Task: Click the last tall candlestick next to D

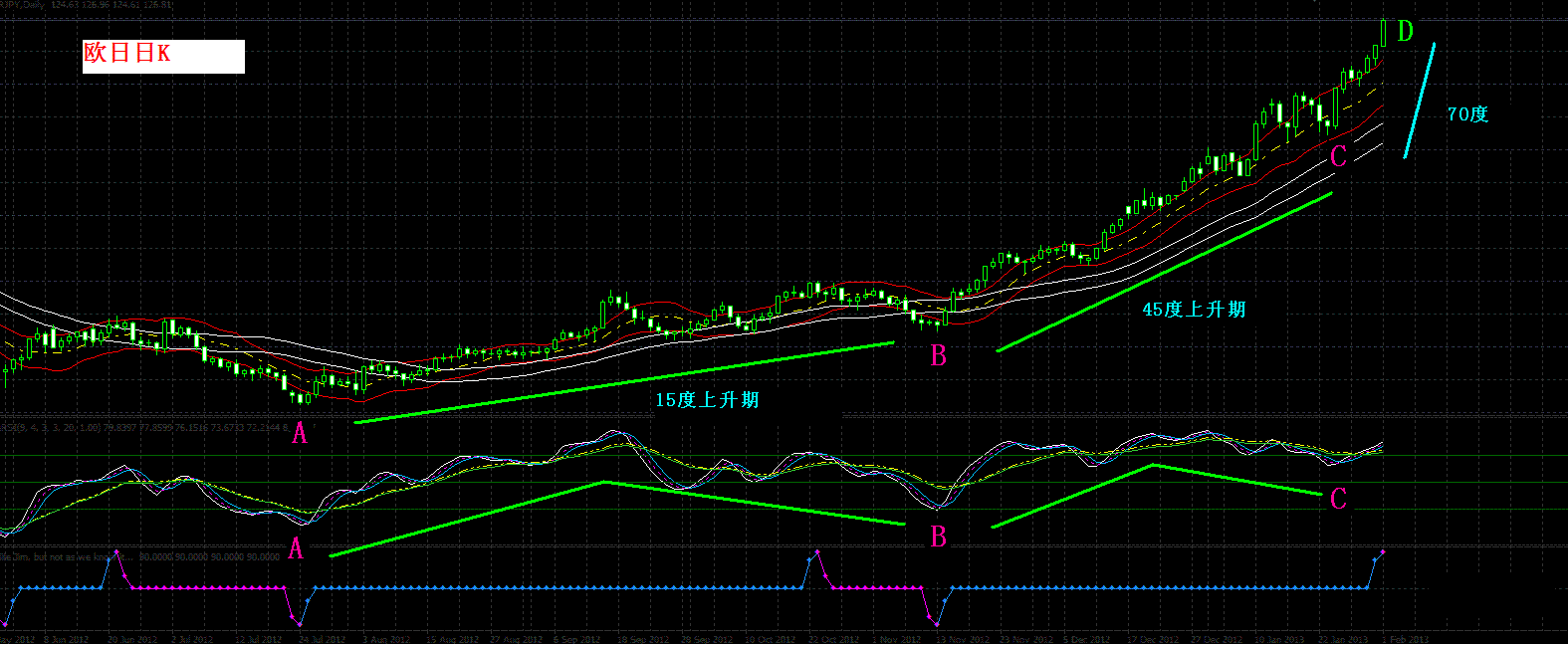Action: 1384,32
